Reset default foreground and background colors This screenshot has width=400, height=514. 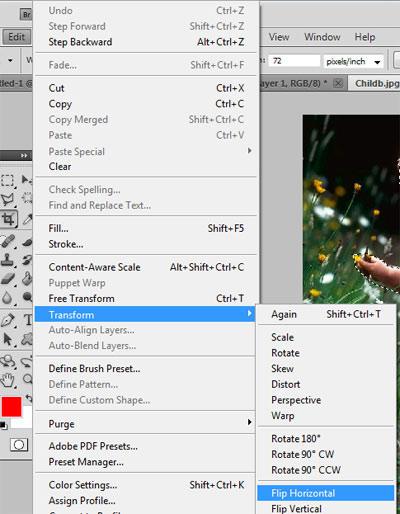pos(3,425)
